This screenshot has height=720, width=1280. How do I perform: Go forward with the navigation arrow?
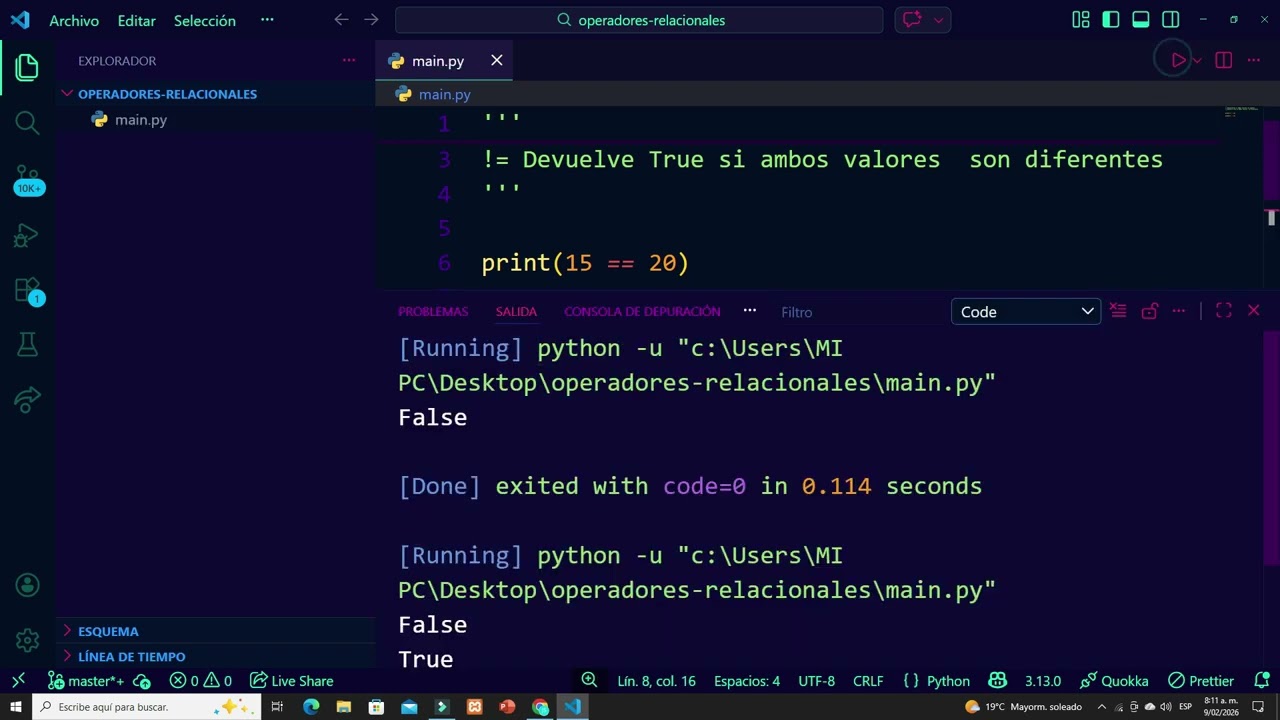(371, 20)
